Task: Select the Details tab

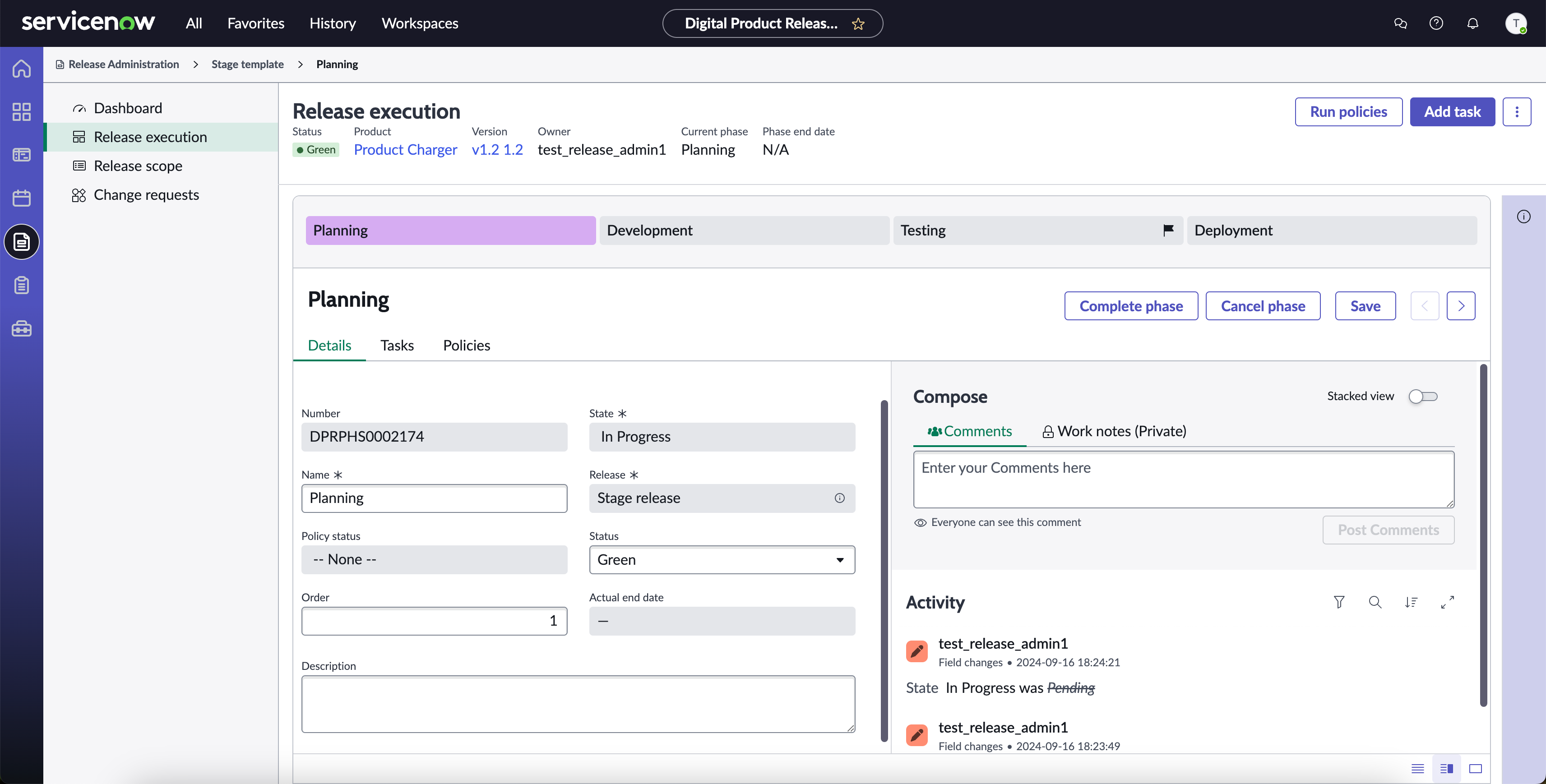Action: tap(329, 346)
